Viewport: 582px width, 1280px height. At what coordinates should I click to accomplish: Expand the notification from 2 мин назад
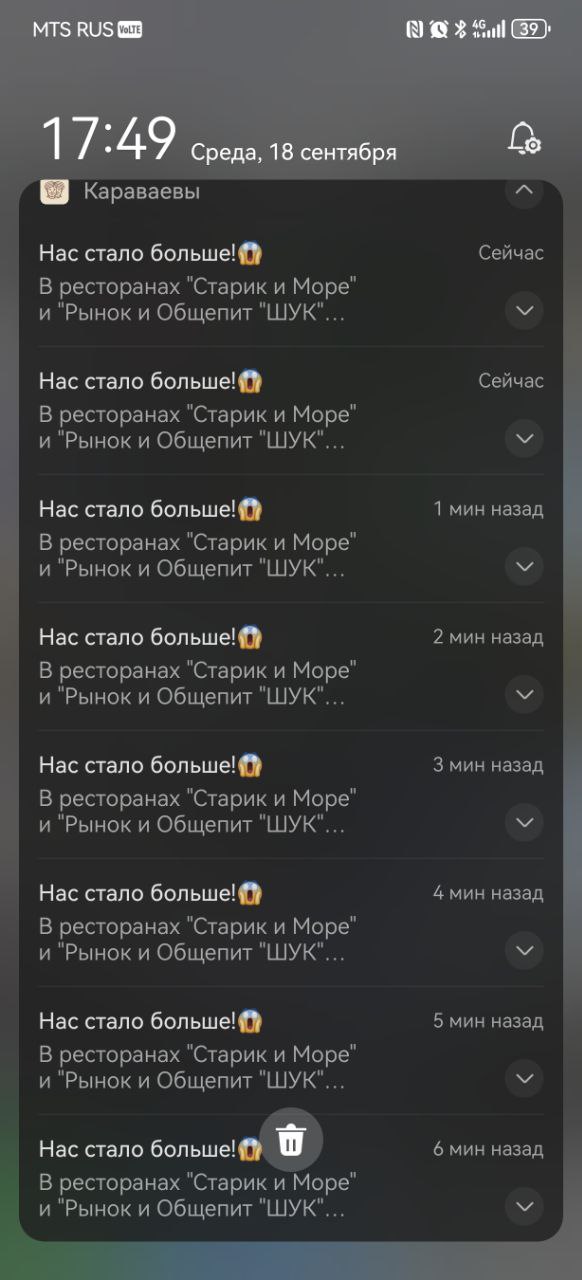click(x=524, y=694)
